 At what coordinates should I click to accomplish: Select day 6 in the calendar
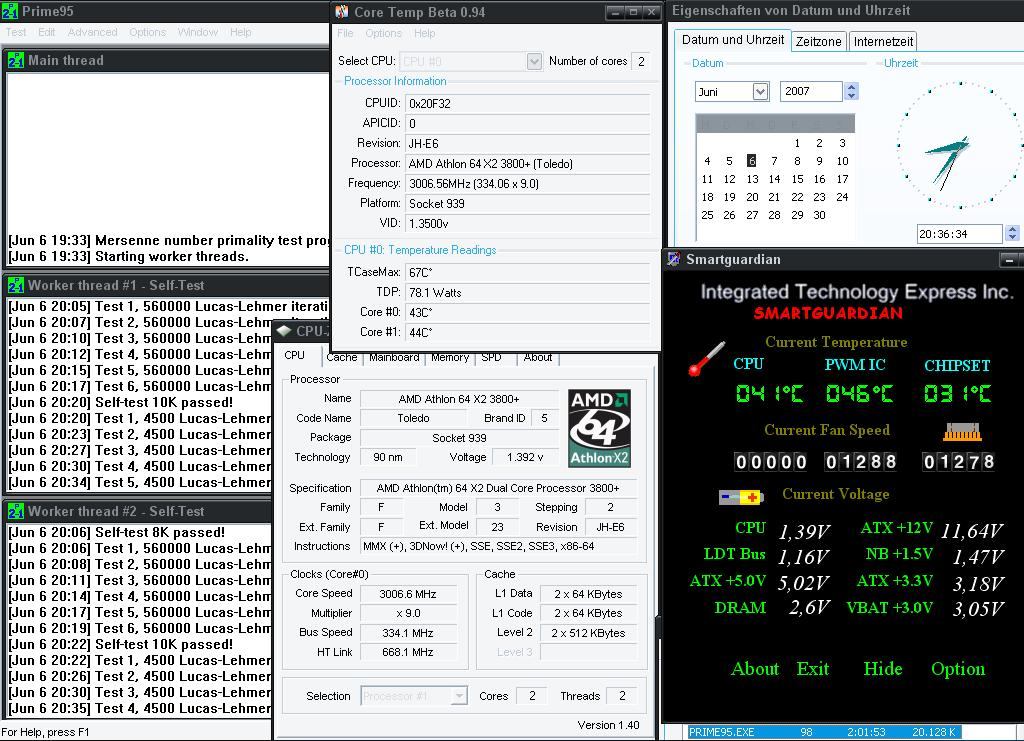[x=752, y=161]
